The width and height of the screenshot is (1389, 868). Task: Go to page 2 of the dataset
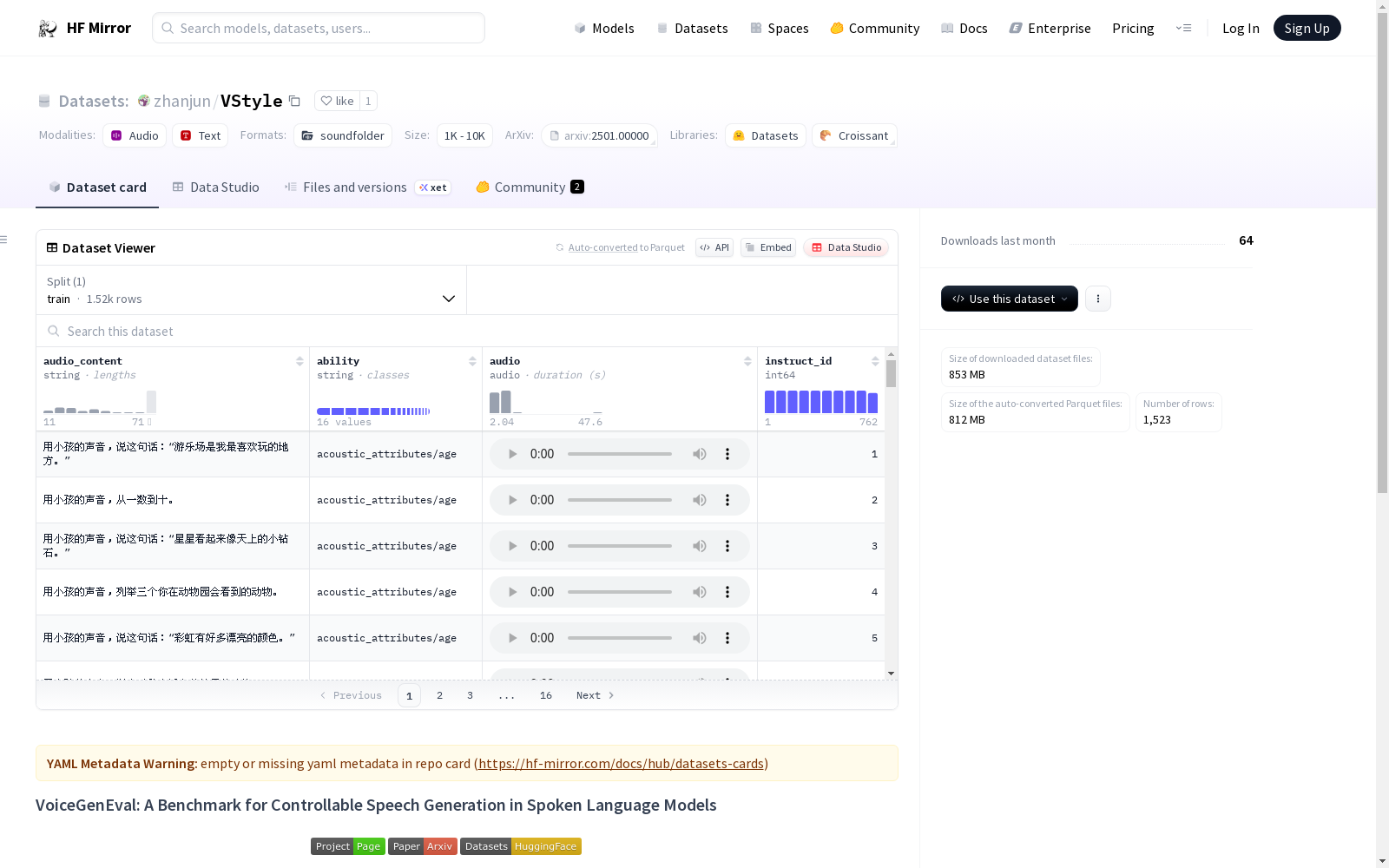pos(440,695)
